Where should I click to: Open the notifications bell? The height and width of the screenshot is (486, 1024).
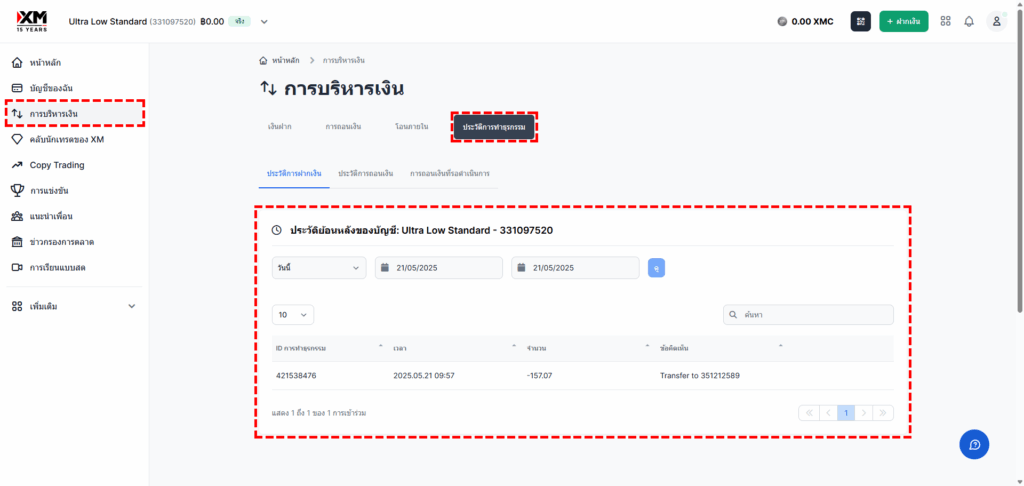pyautogui.click(x=969, y=21)
